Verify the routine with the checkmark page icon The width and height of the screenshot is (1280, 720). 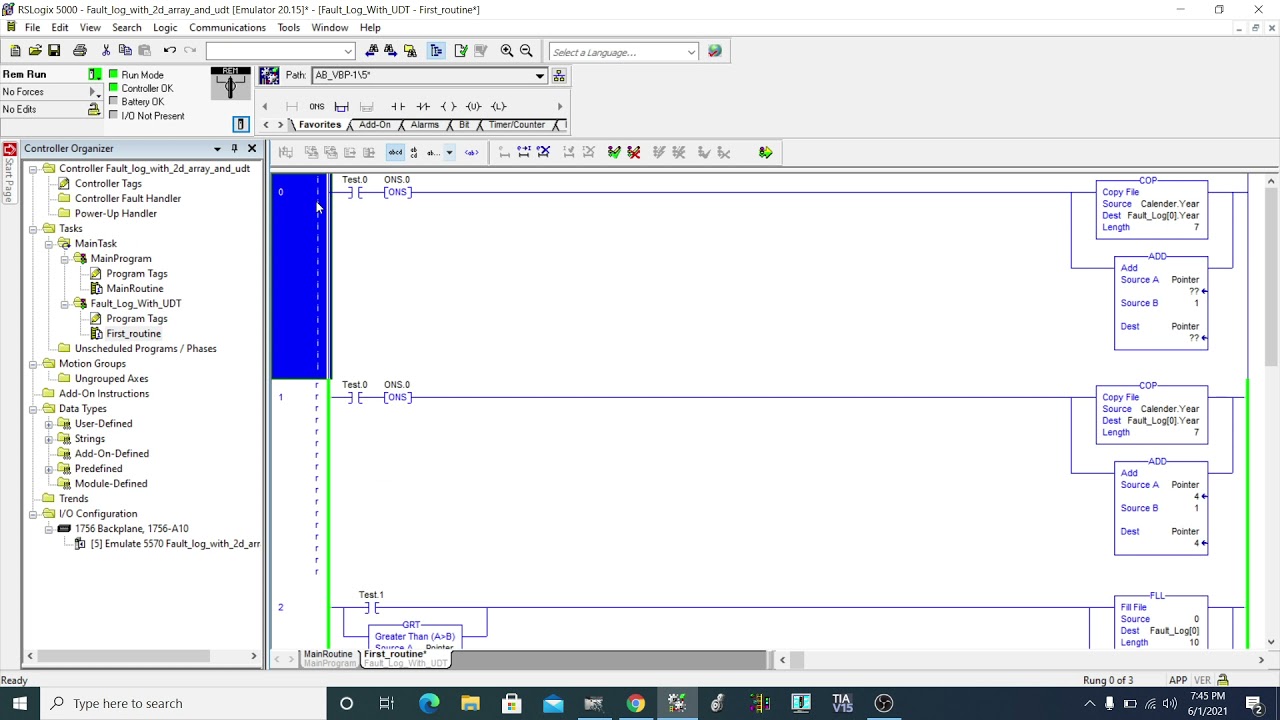[x=461, y=51]
